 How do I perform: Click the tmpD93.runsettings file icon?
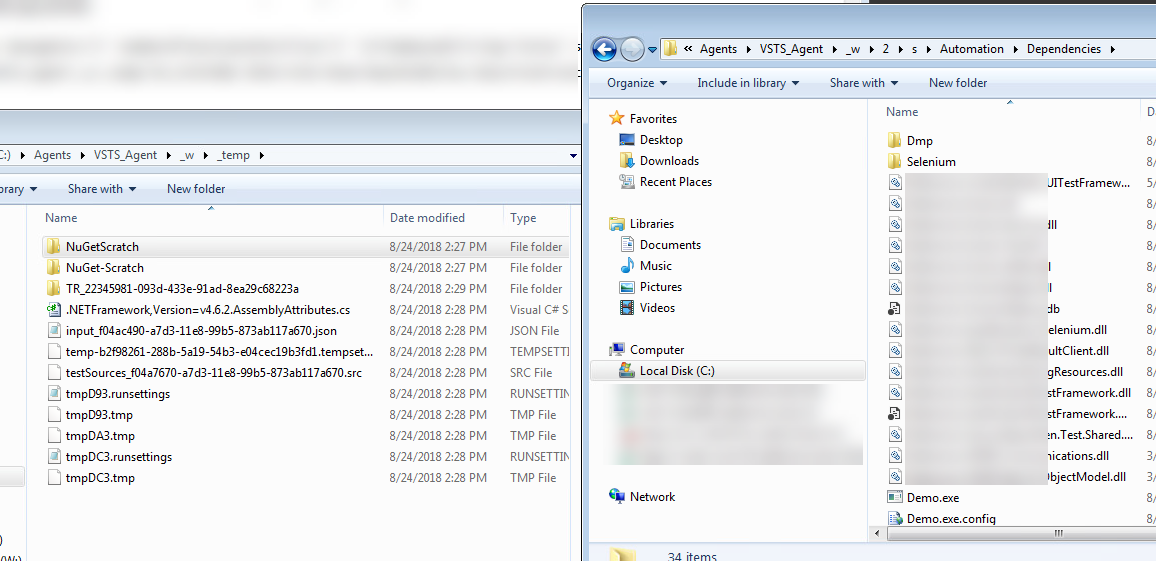coord(53,394)
